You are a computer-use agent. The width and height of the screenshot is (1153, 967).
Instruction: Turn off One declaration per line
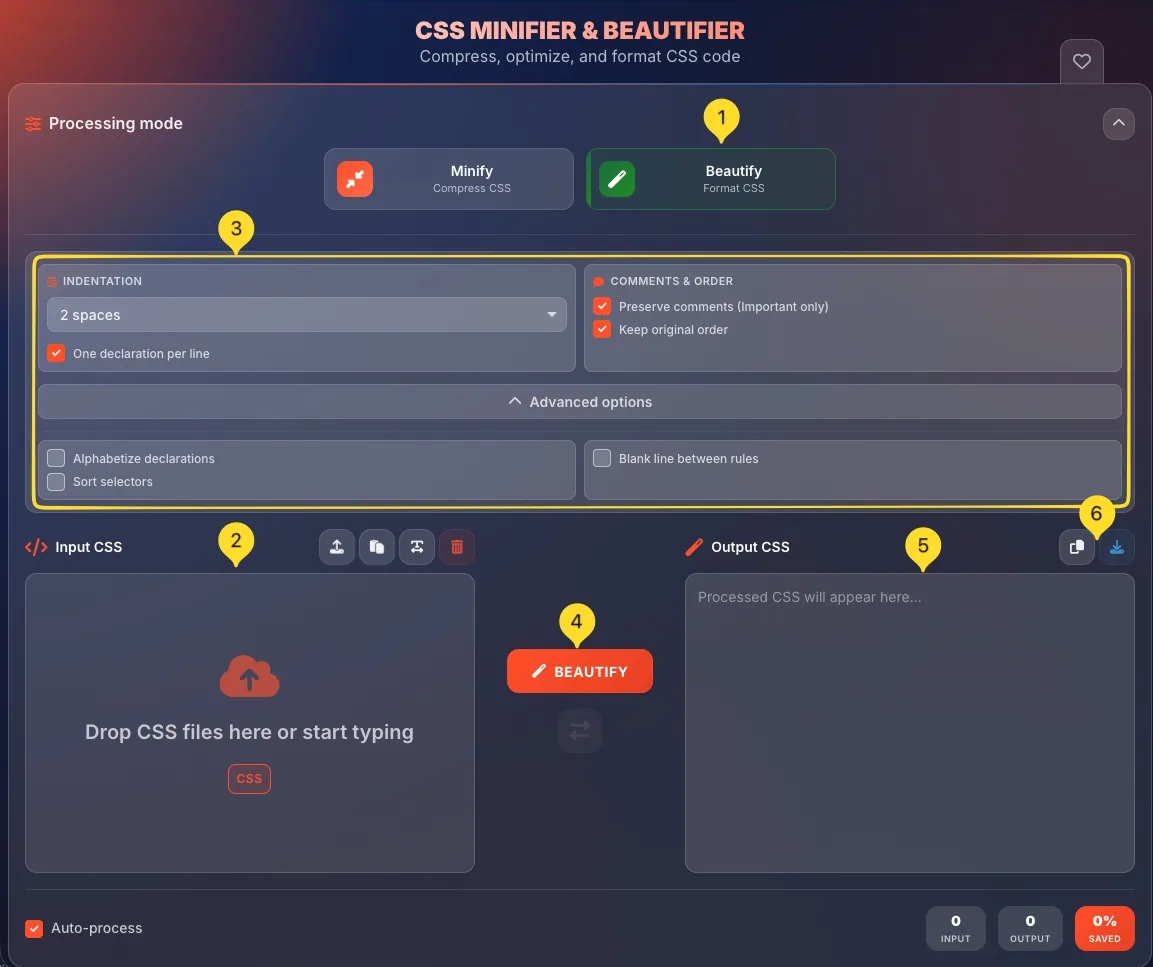pos(56,353)
